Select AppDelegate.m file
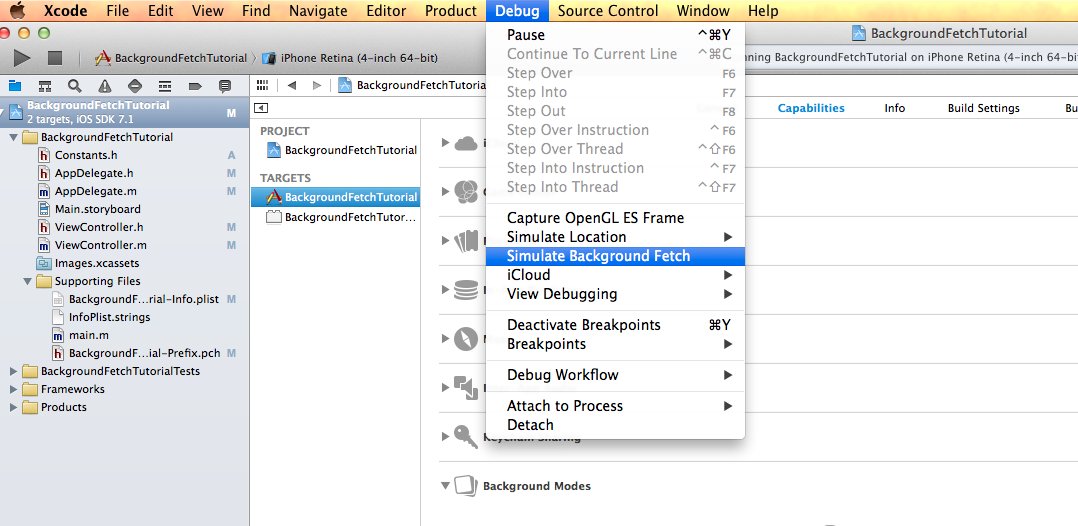This screenshot has height=526, width=1078. click(95, 191)
